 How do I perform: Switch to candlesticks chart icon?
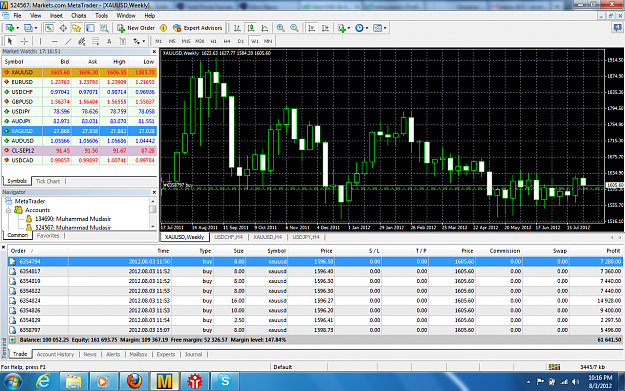tap(251, 28)
